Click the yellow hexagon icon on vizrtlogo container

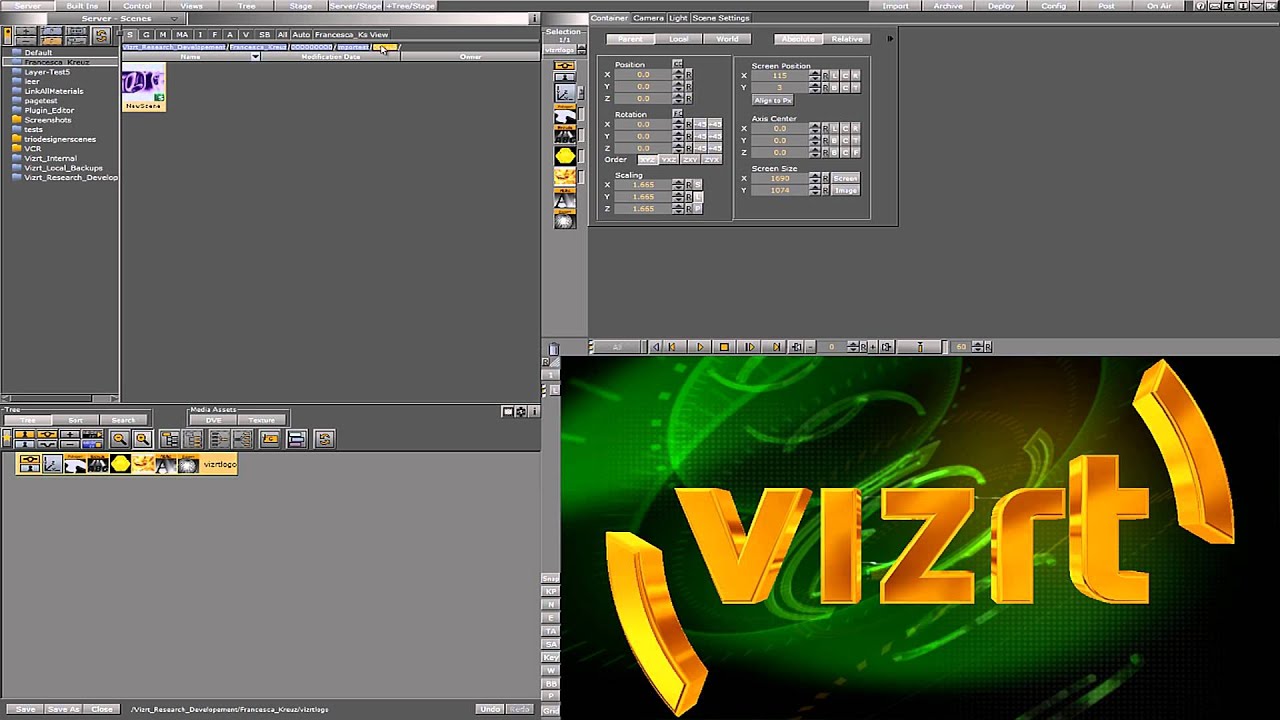coord(120,464)
